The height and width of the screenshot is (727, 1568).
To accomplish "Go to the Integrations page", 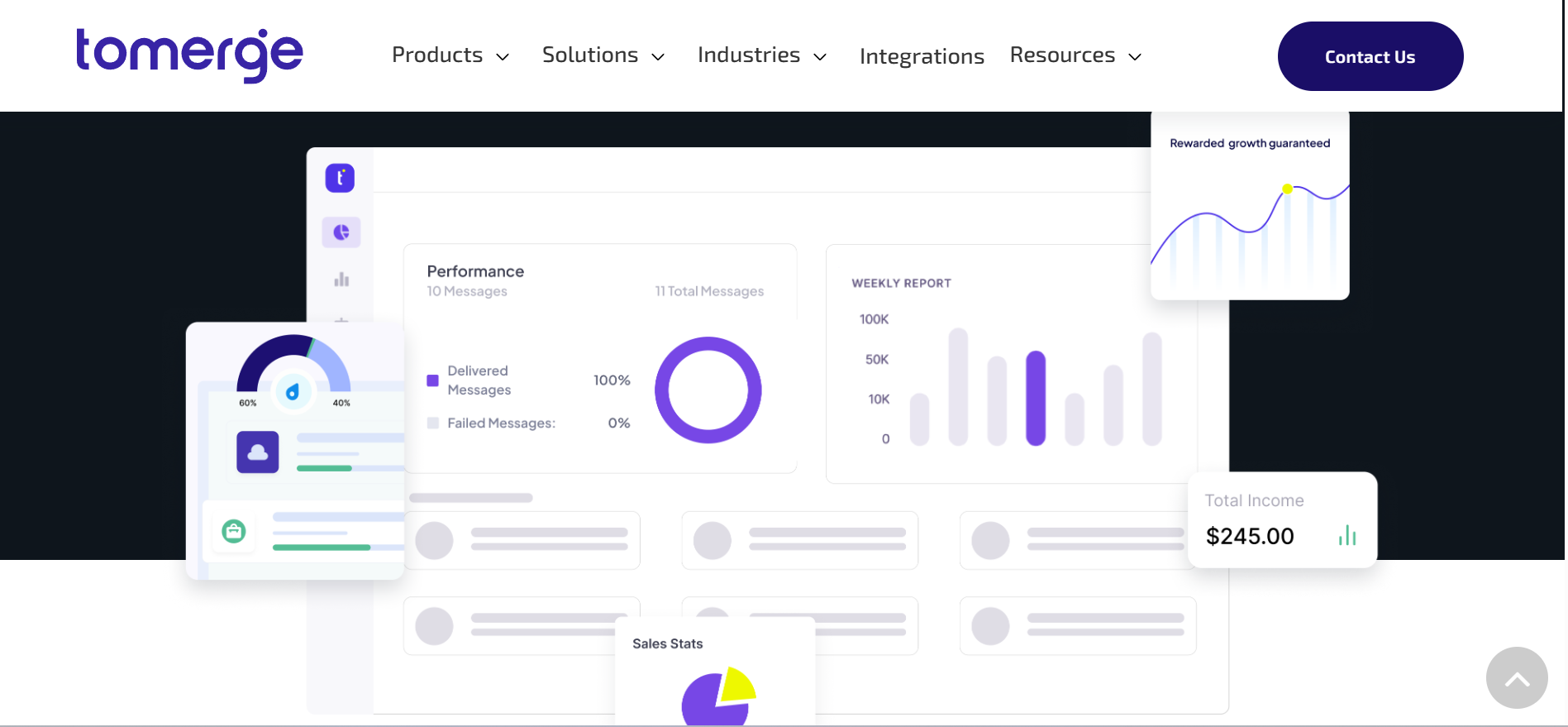I will pos(922,56).
